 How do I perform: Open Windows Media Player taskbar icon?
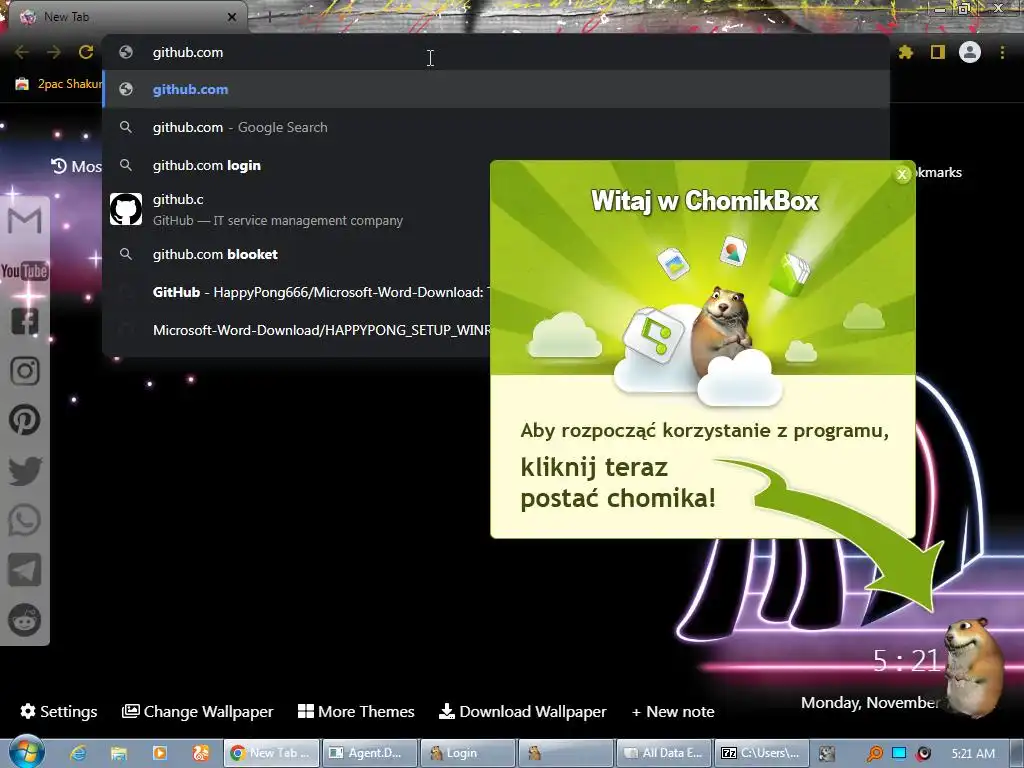click(x=160, y=753)
